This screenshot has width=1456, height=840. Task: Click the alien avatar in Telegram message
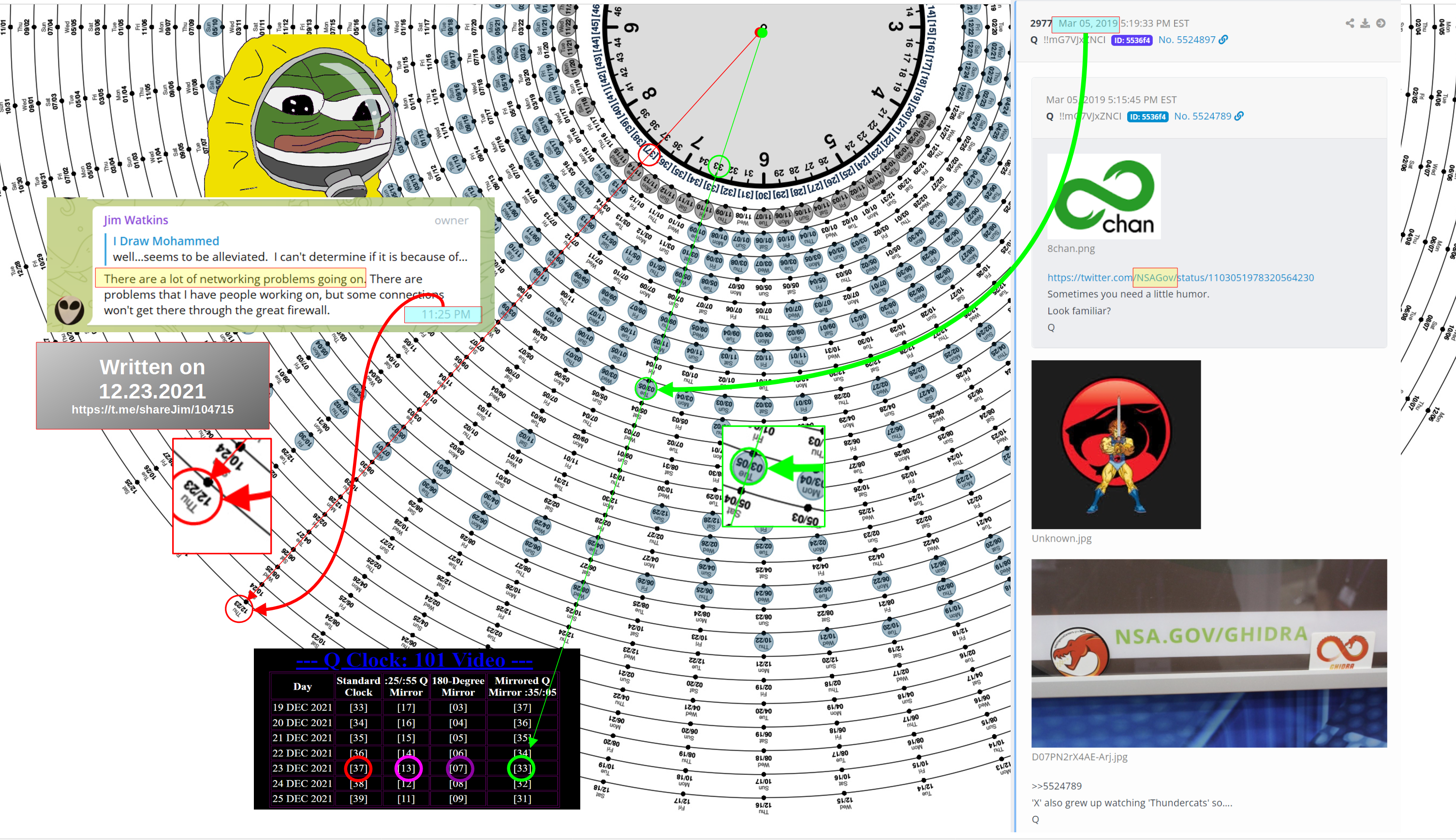[x=69, y=310]
